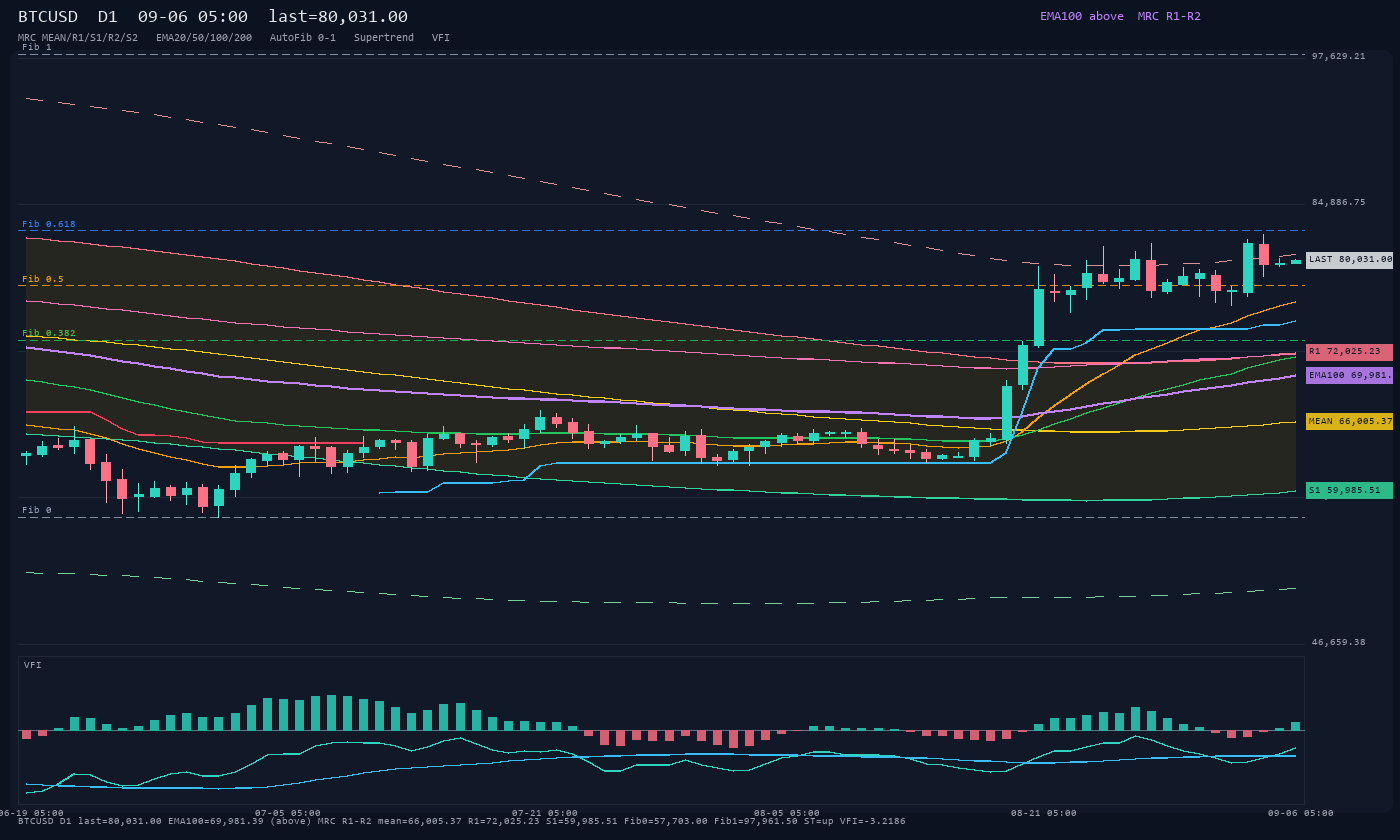
Task: Click the BTCUSD symbol title
Action: click(48, 16)
